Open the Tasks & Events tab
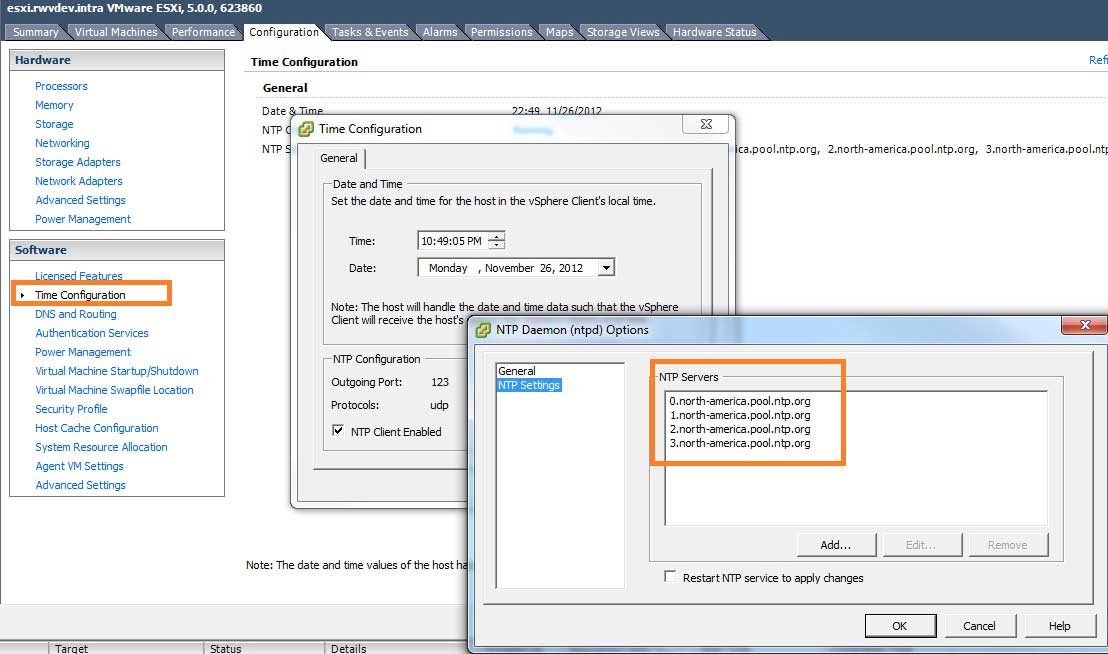Viewport: 1108px width, 654px height. coord(370,32)
